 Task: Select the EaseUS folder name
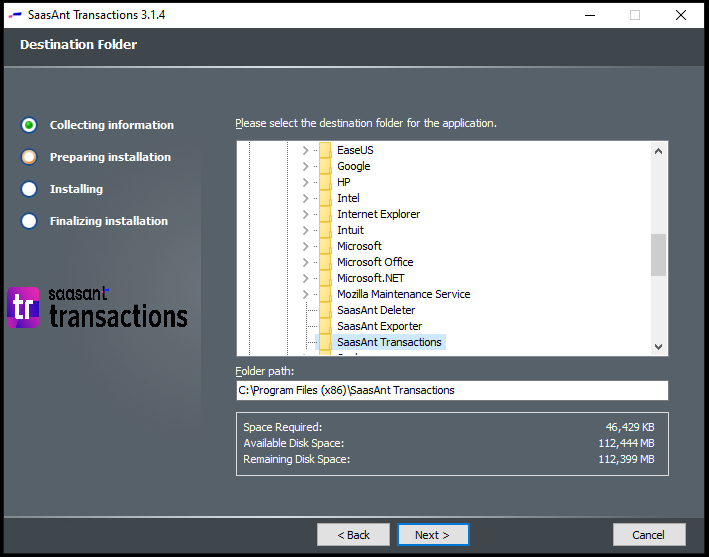(x=355, y=150)
